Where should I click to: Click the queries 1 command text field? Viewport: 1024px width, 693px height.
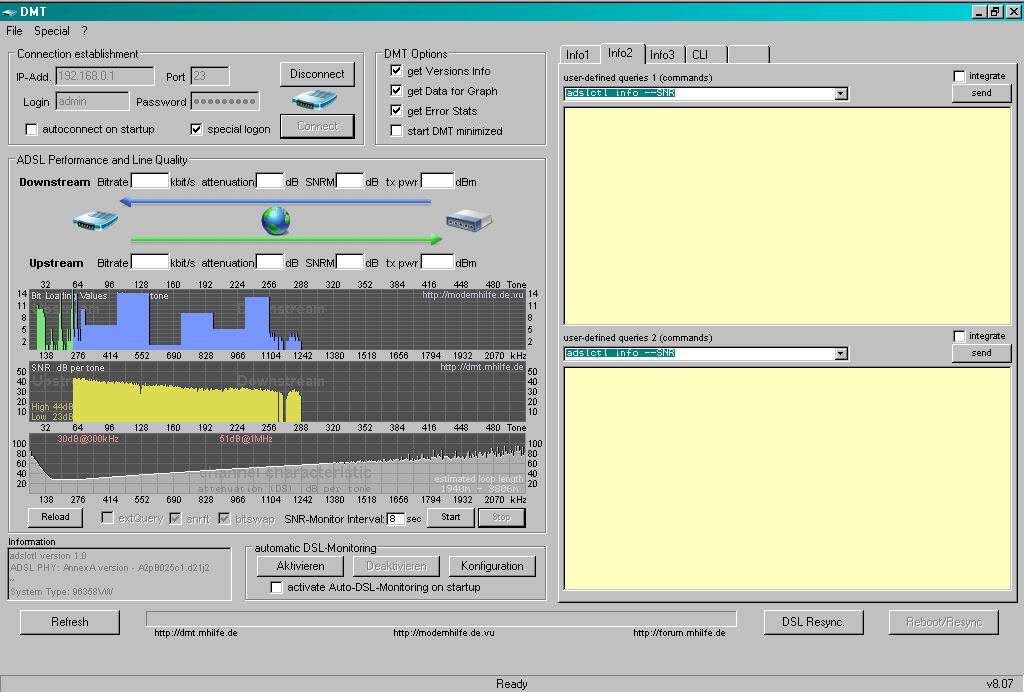699,93
